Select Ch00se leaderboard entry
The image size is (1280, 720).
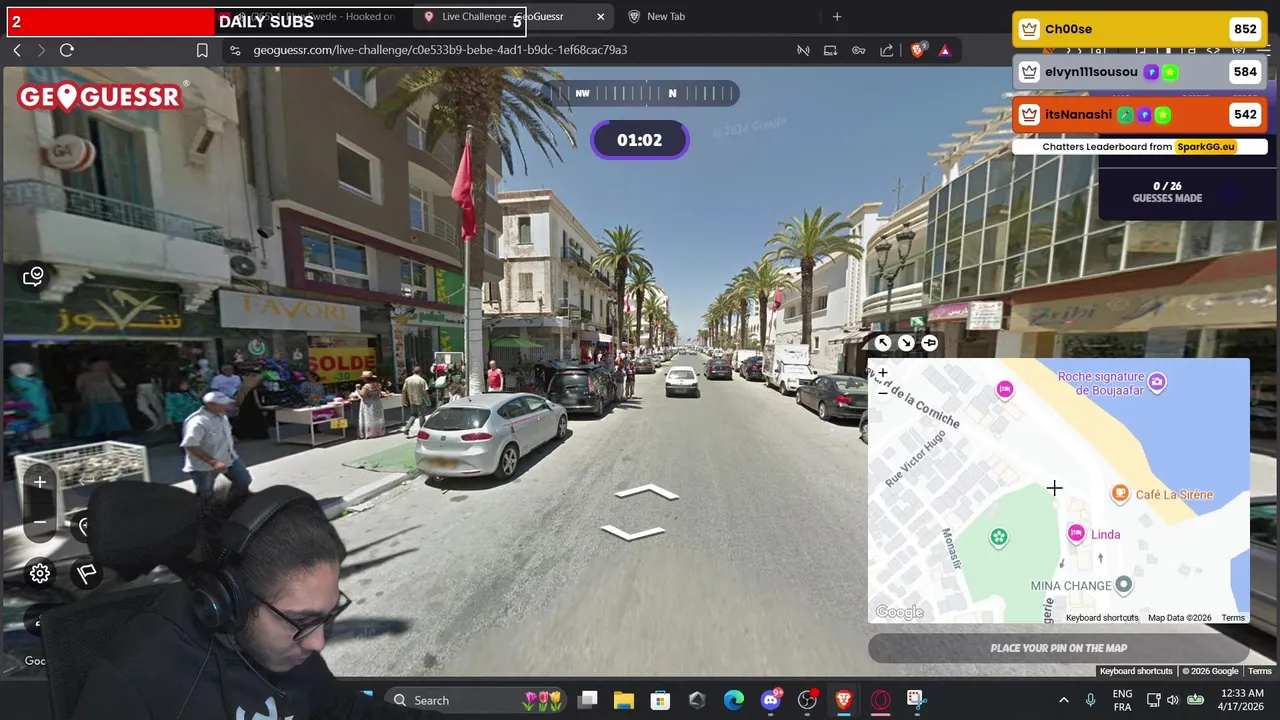[x=1140, y=29]
